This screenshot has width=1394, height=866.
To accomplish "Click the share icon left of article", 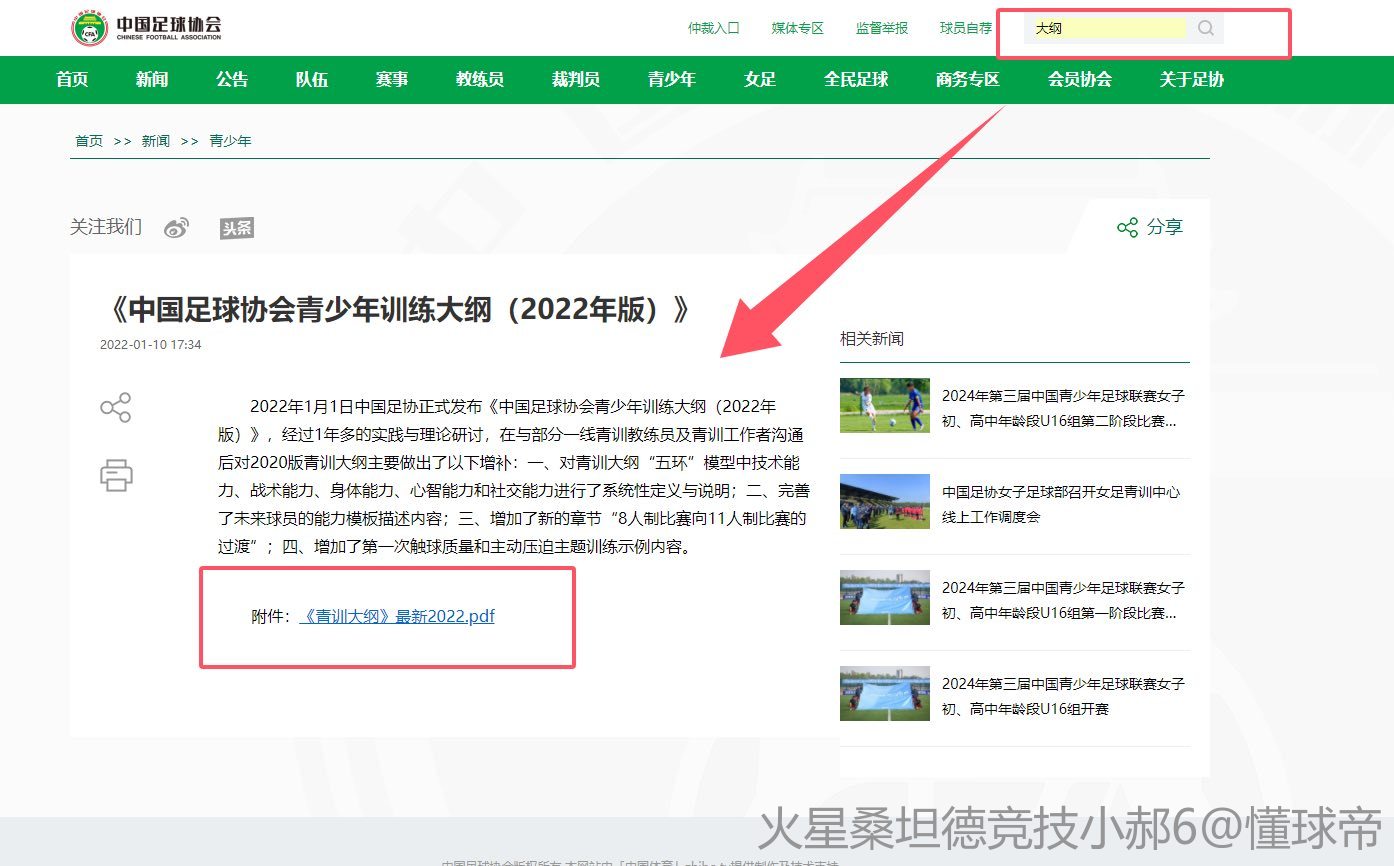I will [x=116, y=408].
